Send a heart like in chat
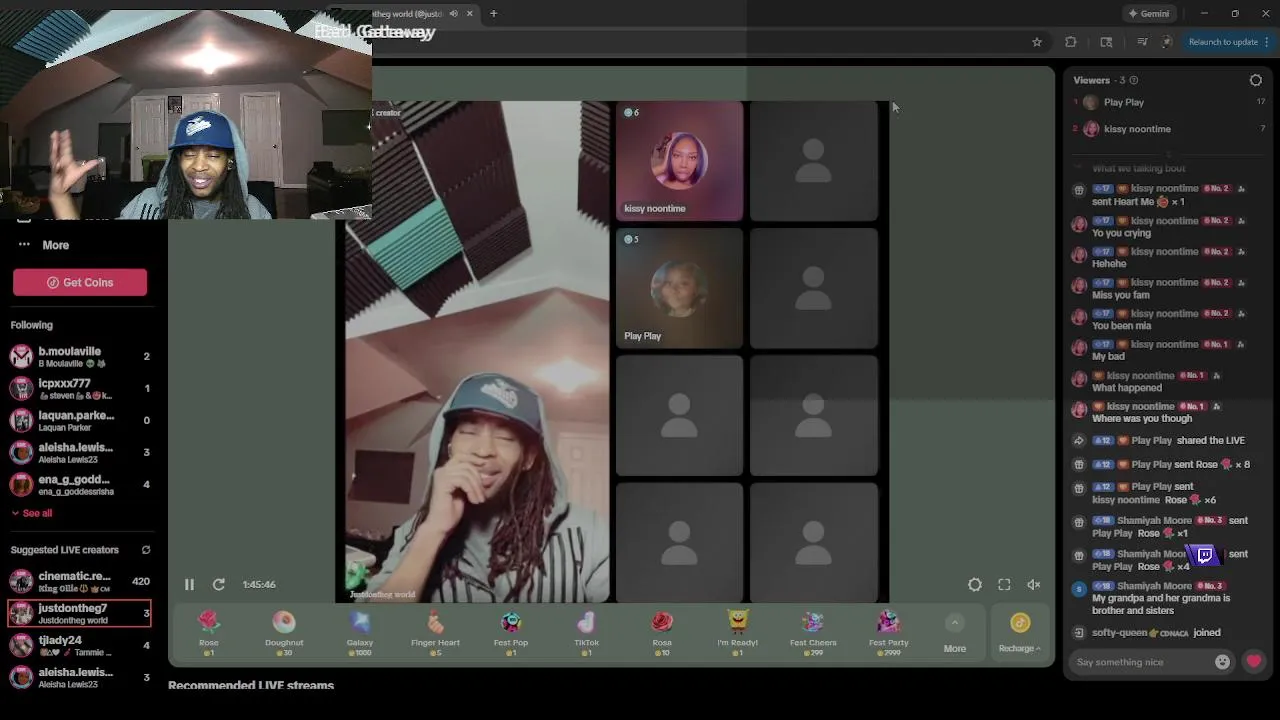 coord(1254,662)
